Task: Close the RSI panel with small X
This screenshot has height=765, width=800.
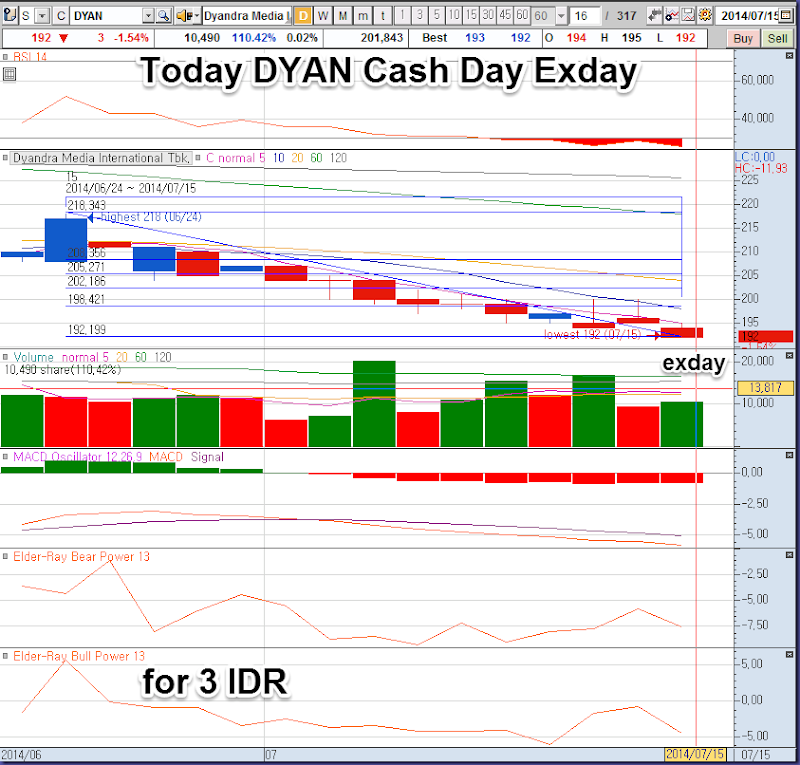Action: click(6, 57)
